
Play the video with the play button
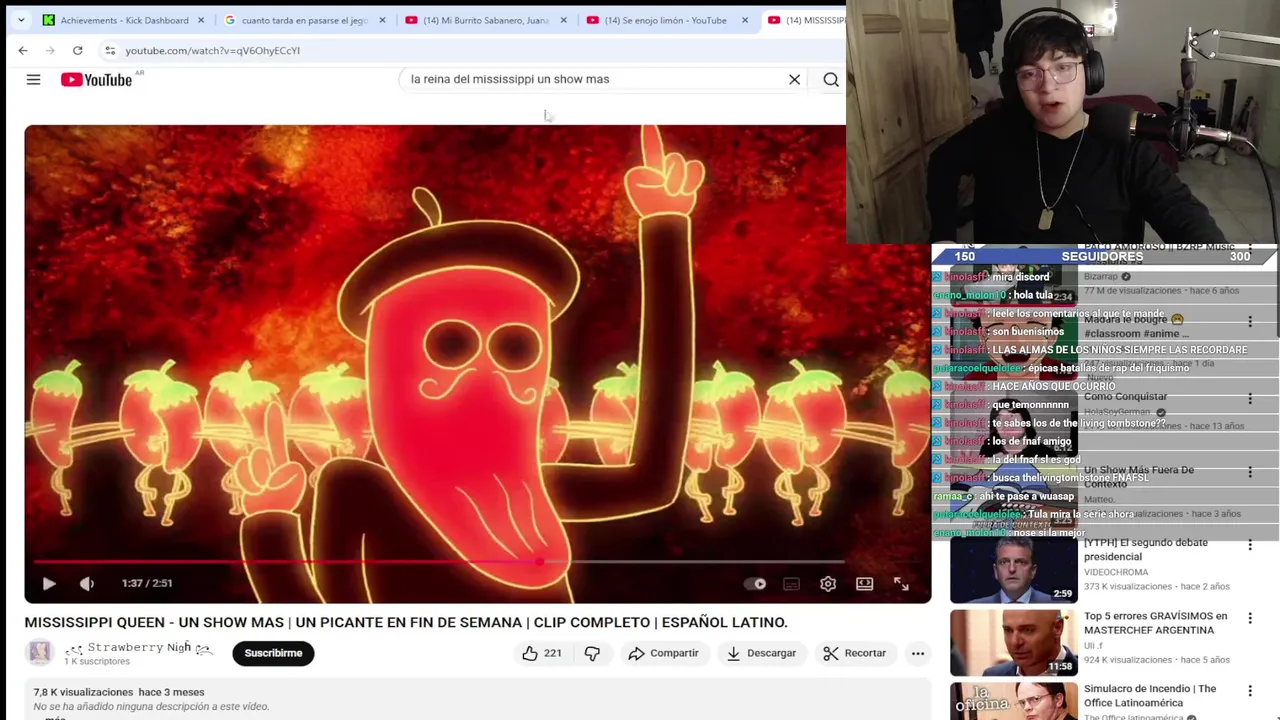click(49, 583)
